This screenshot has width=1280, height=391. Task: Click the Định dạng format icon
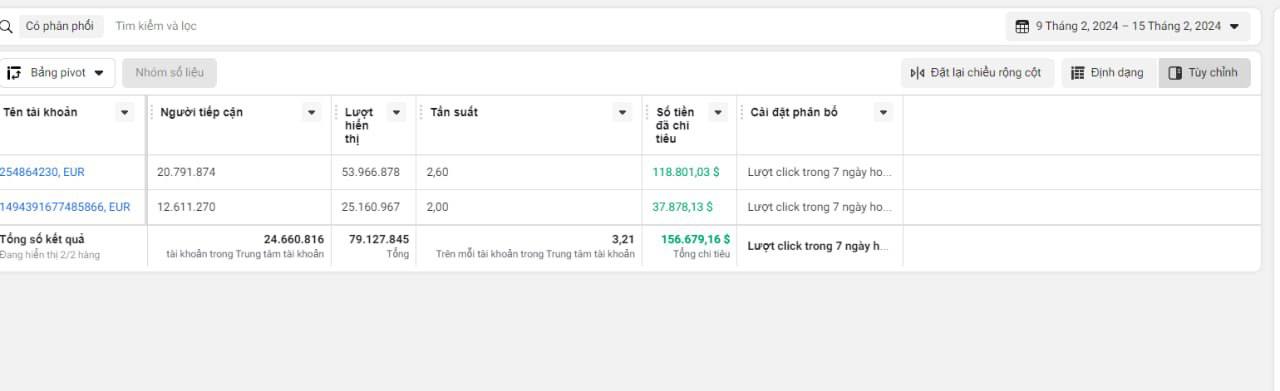[x=1078, y=73]
